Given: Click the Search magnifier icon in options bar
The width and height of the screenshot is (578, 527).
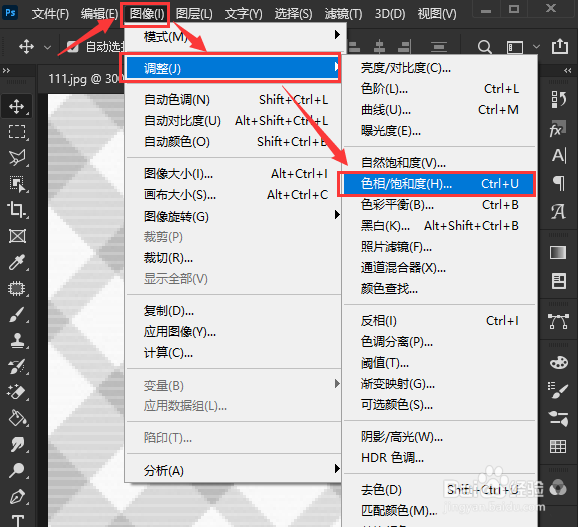Looking at the screenshot, I should coord(484,47).
